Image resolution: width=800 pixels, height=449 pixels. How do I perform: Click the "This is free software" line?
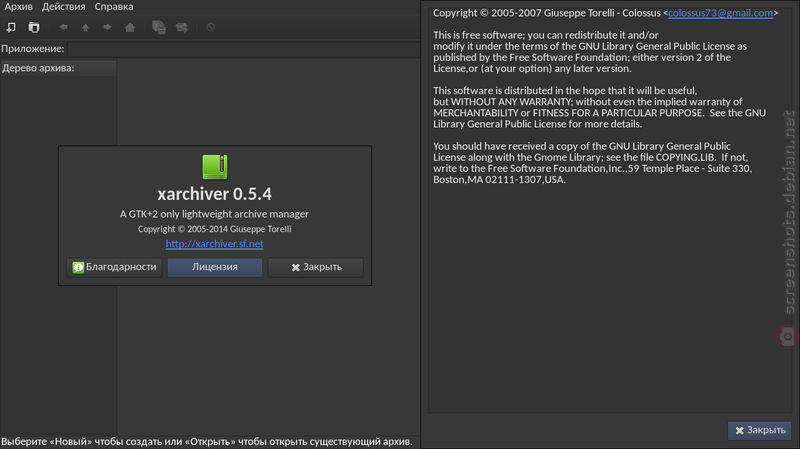click(545, 35)
